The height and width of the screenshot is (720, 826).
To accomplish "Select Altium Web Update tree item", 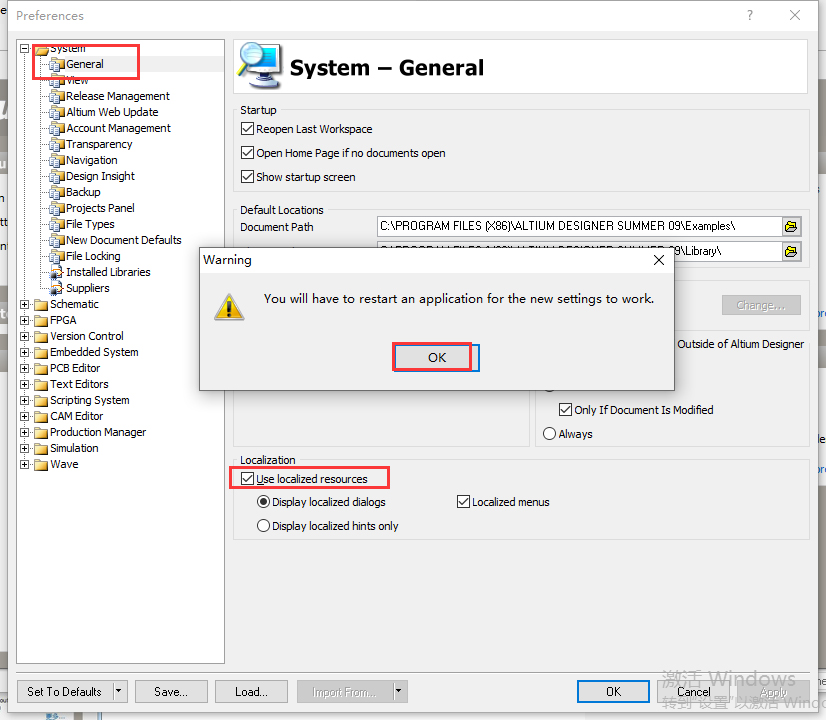I will (112, 112).
